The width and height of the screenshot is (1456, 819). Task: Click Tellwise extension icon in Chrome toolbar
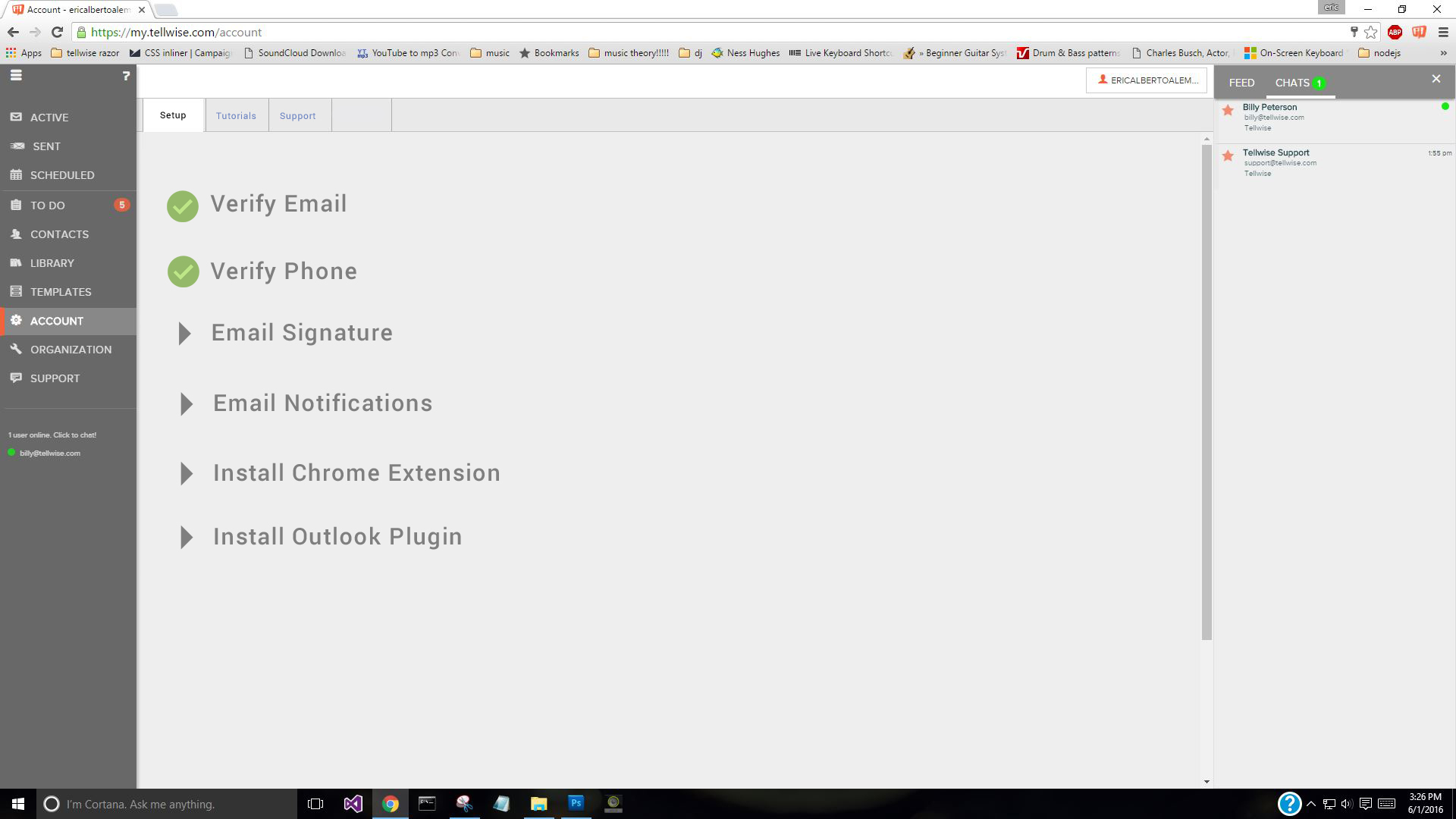(1419, 32)
